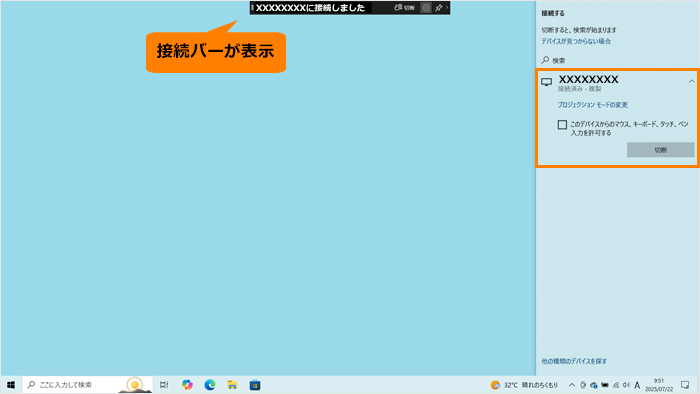Open Task View on the taskbar
Image resolution: width=700 pixels, height=394 pixels.
[164, 385]
